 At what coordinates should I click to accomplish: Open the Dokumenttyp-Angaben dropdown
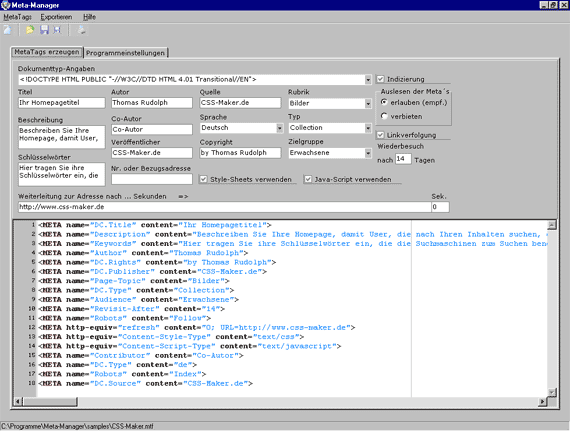pos(368,80)
